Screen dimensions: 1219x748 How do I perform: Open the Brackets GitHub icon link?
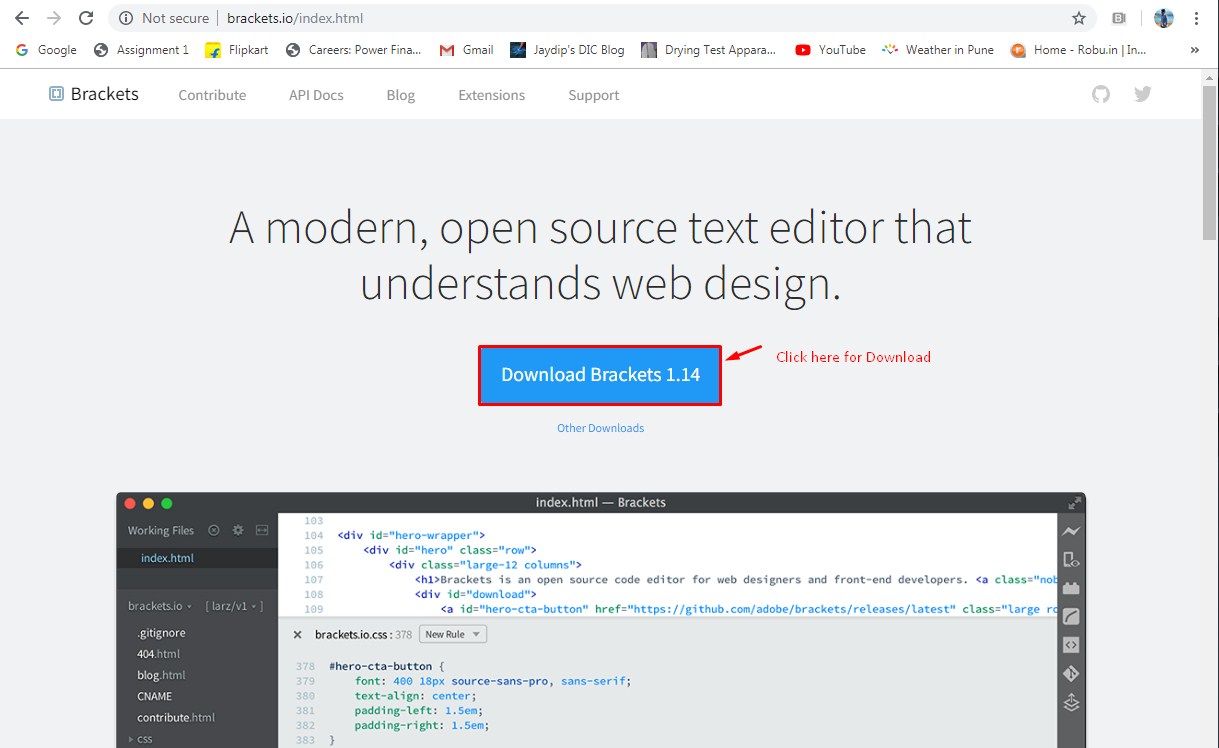(1101, 94)
